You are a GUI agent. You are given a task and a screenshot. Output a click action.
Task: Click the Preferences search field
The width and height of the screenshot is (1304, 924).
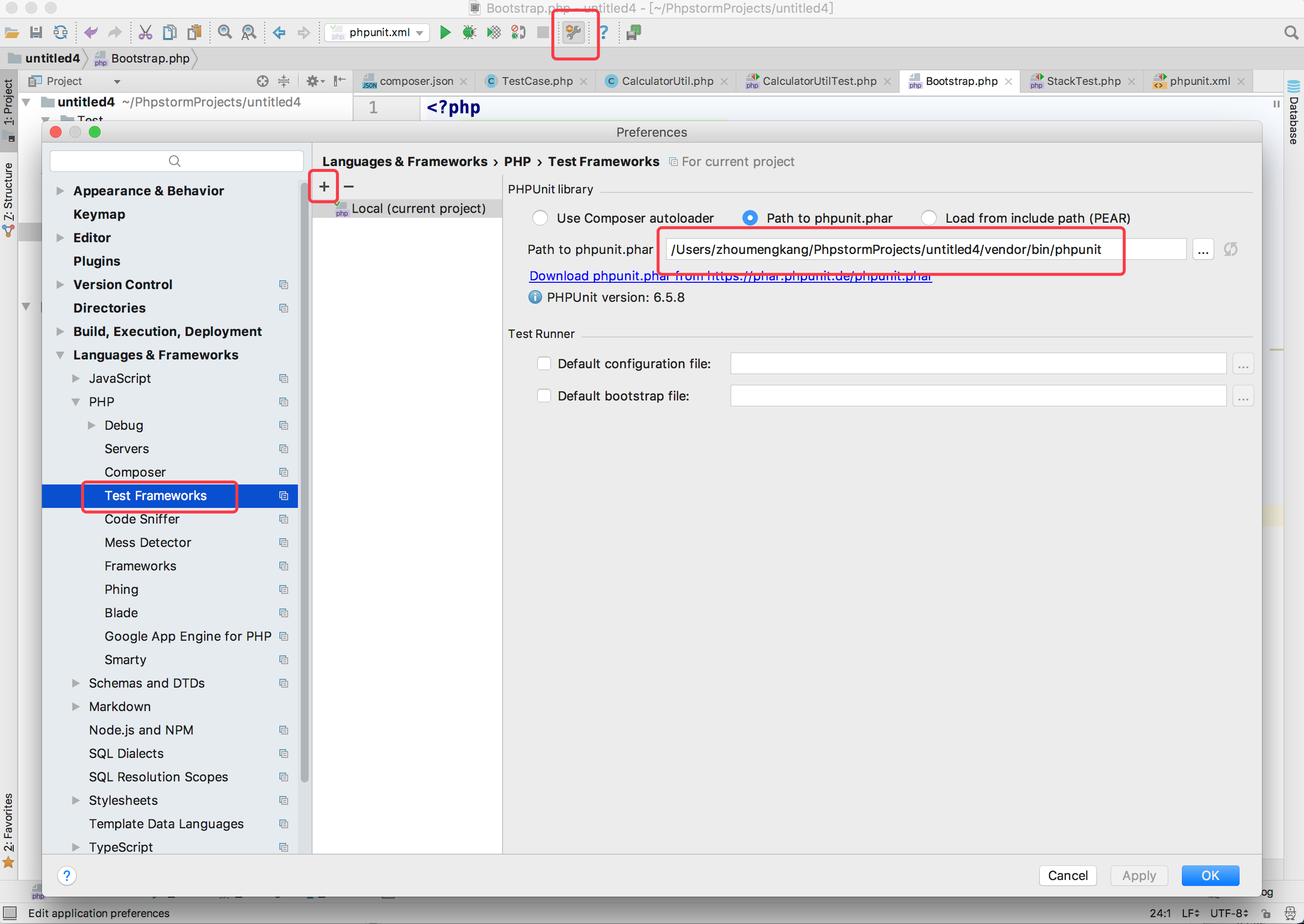click(176, 161)
